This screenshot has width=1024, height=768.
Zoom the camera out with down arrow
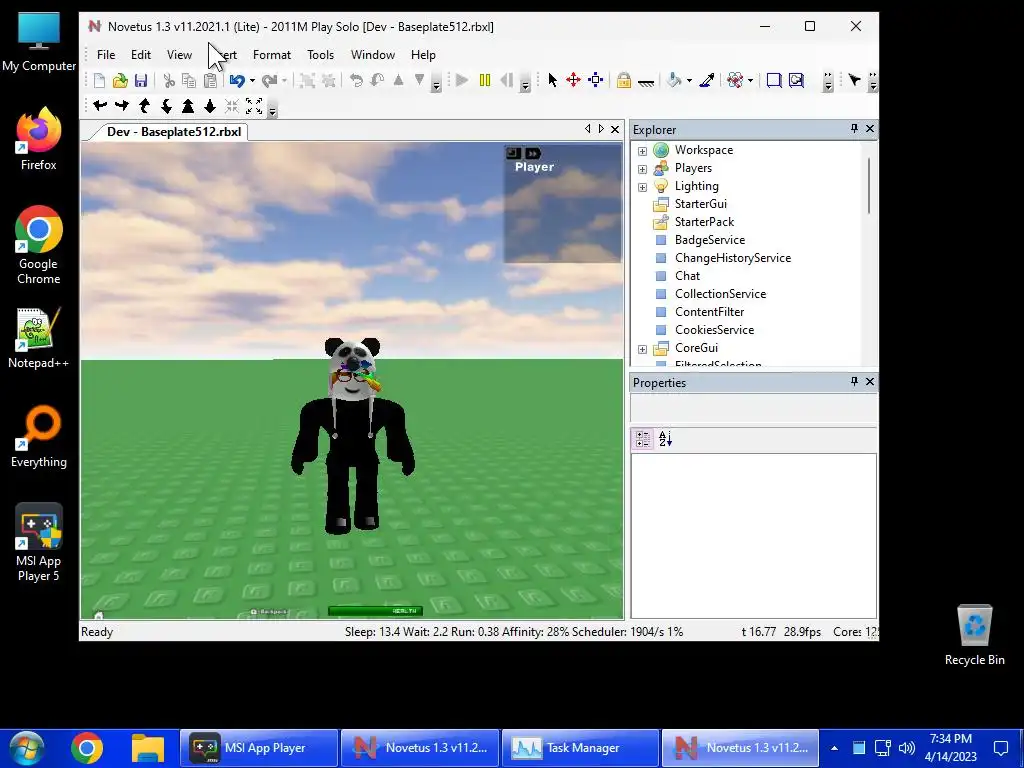point(210,106)
